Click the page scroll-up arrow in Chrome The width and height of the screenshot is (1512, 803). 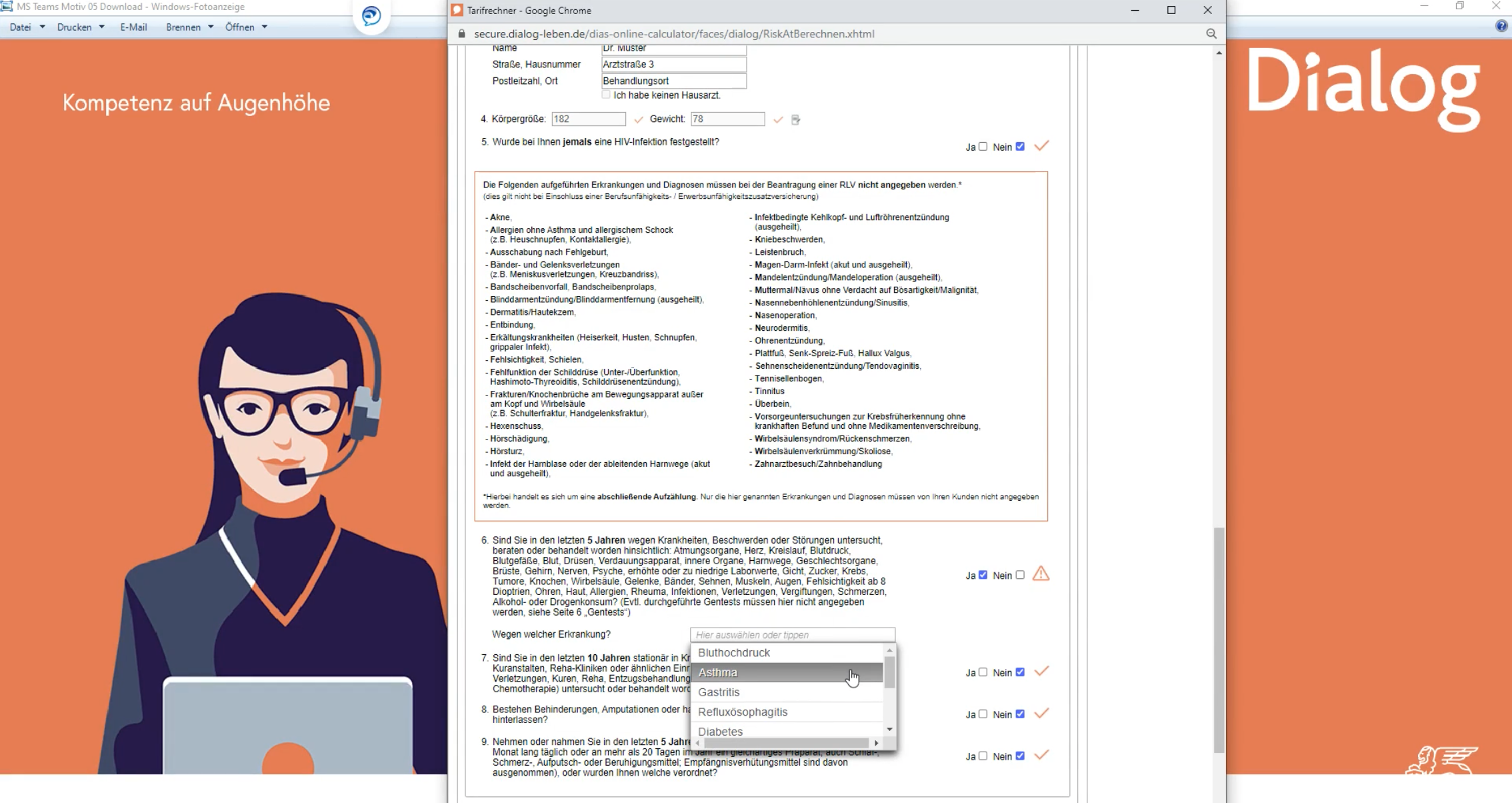tap(1219, 52)
